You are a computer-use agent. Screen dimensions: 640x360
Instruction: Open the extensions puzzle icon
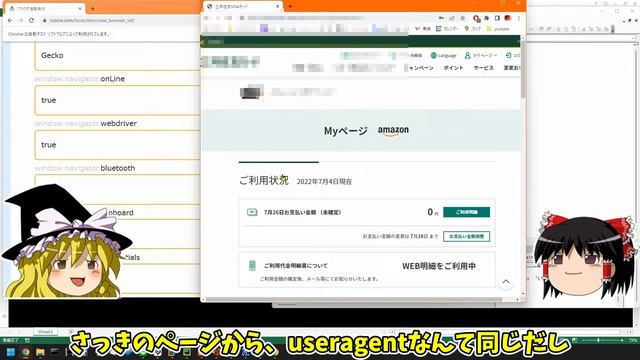tap(487, 18)
